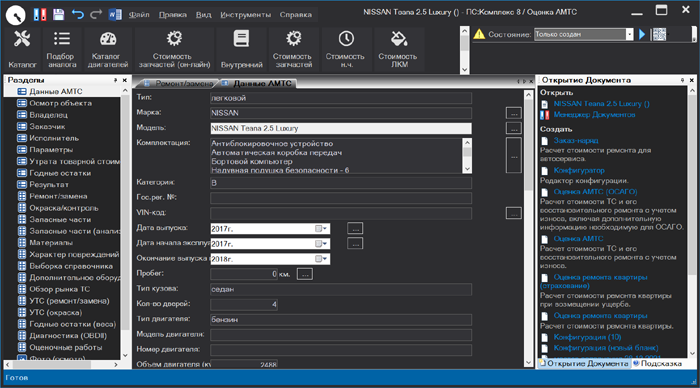The image size is (700, 388).
Task: Click the save floppy disk icon
Action: pos(58,14)
